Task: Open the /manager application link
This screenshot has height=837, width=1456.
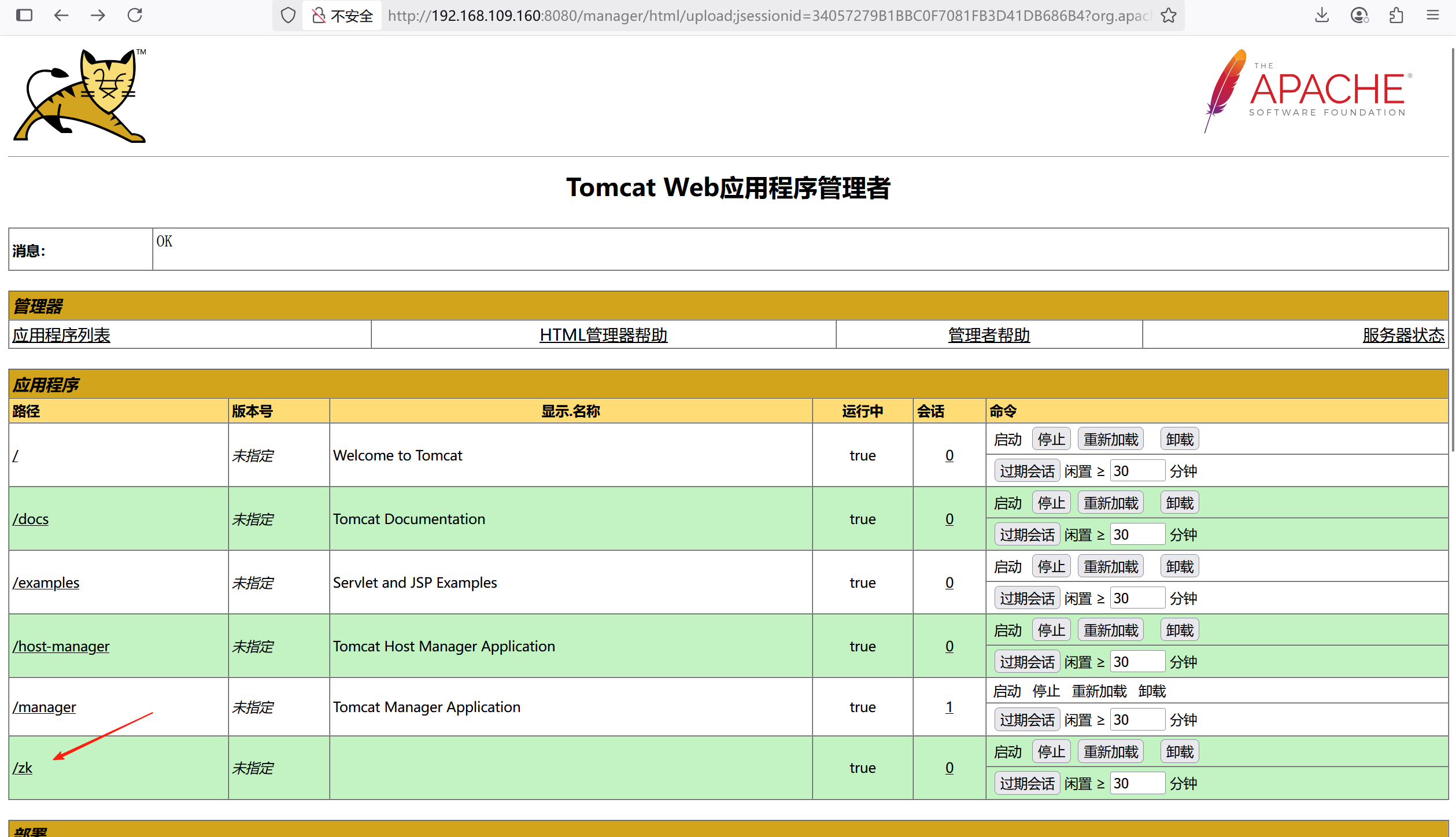Action: (44, 707)
